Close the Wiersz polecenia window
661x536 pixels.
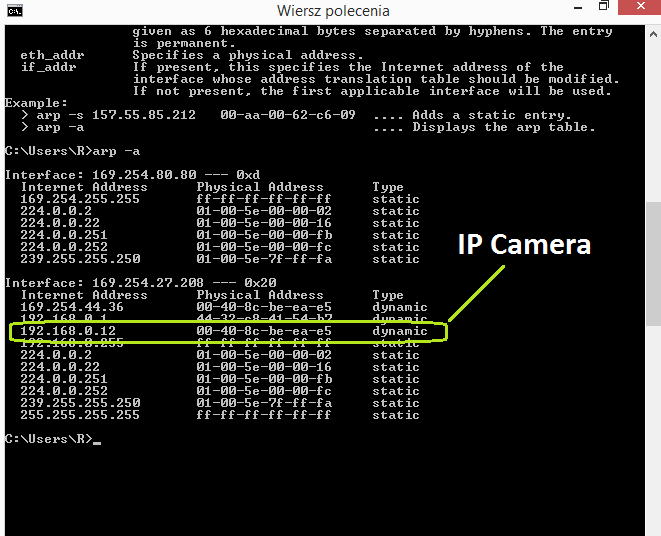point(640,7)
